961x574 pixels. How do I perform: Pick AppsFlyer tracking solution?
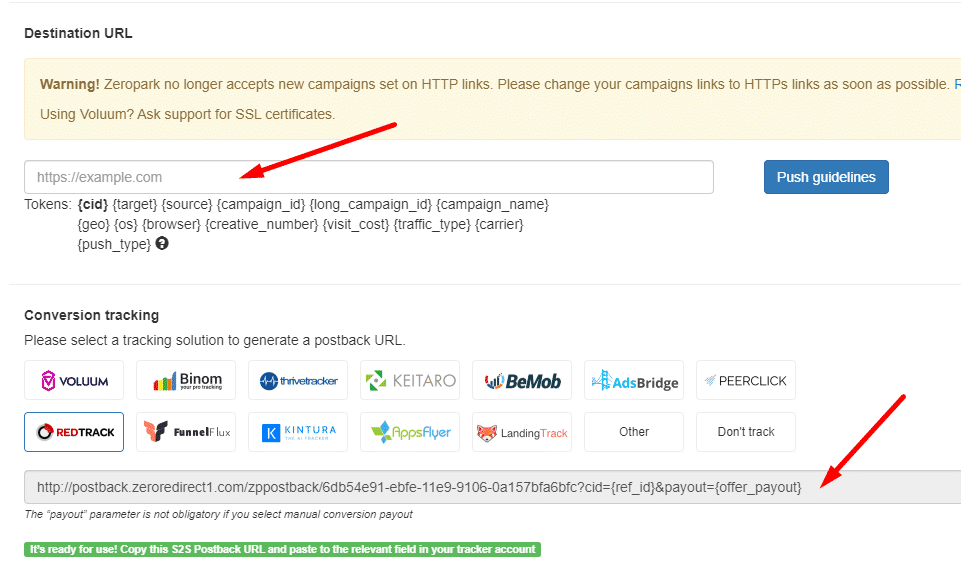point(410,432)
